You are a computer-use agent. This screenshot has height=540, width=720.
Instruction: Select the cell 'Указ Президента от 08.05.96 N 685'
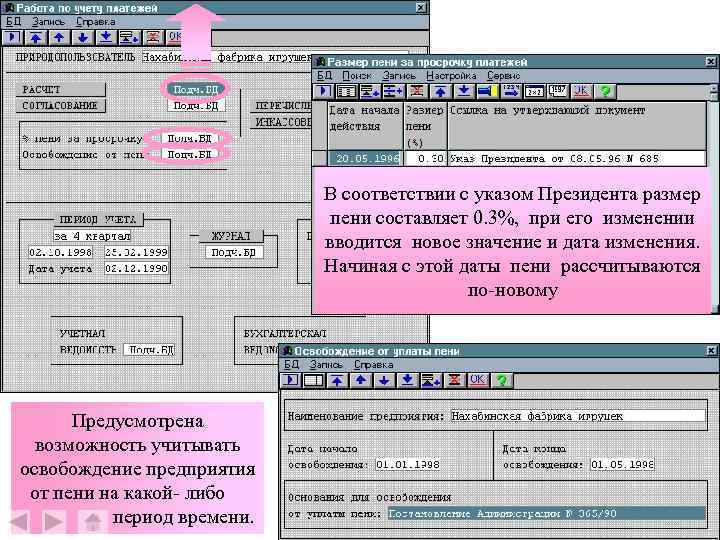tap(577, 158)
